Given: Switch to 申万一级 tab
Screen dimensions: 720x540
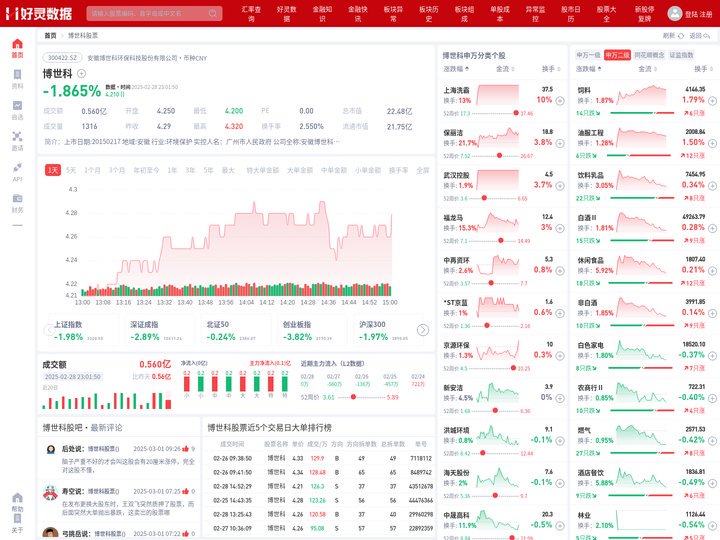Looking at the screenshot, I should point(588,55).
